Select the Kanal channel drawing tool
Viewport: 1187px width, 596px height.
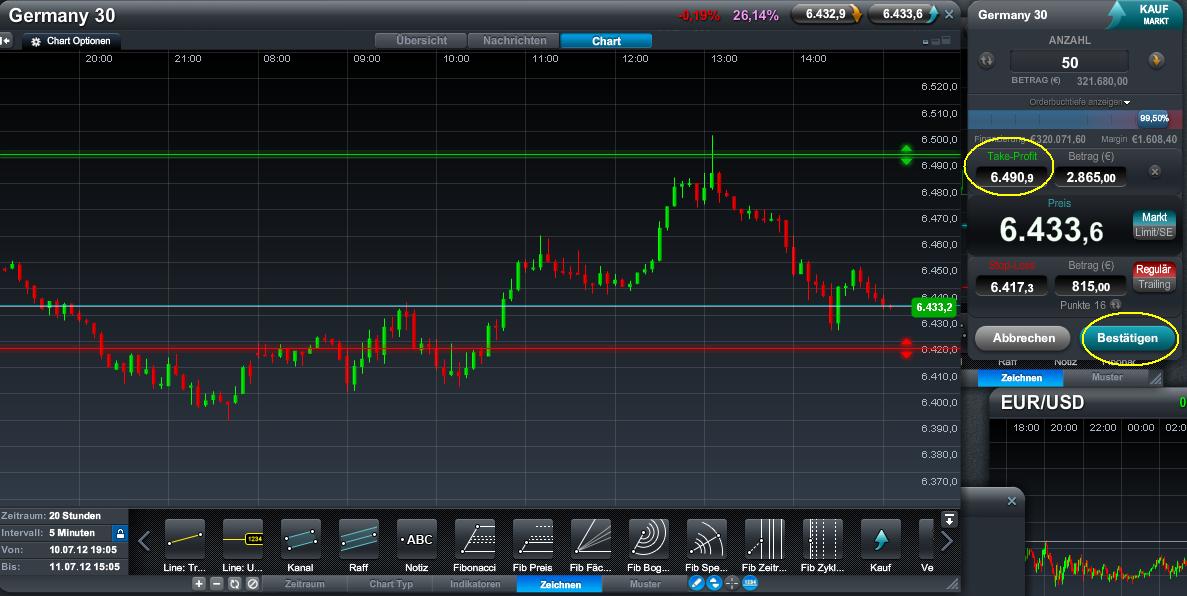tap(301, 538)
